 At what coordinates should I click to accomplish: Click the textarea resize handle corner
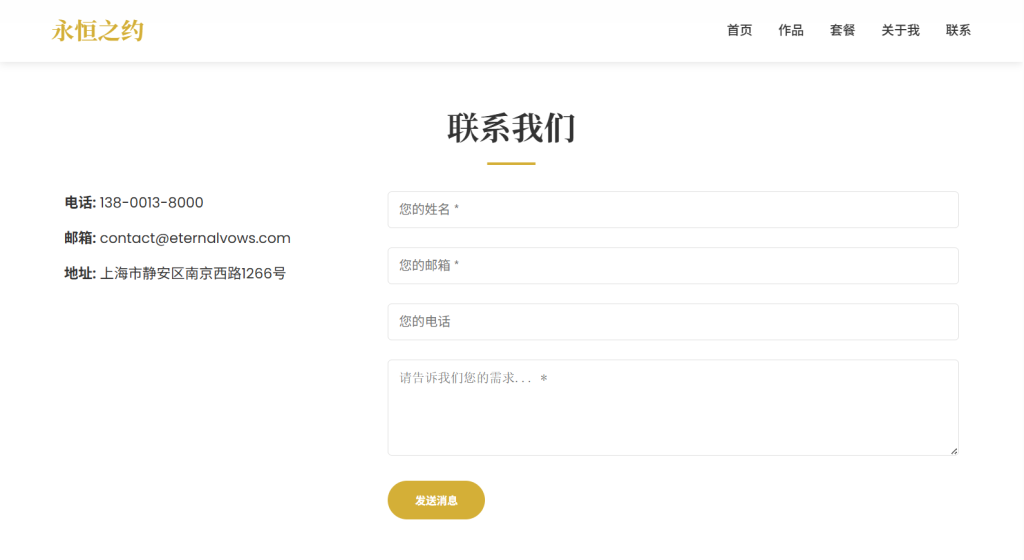click(953, 451)
